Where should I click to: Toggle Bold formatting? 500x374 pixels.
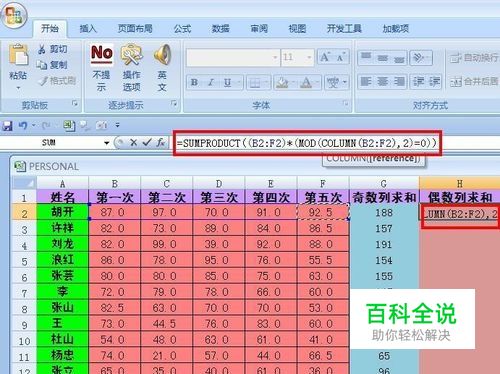[195, 82]
